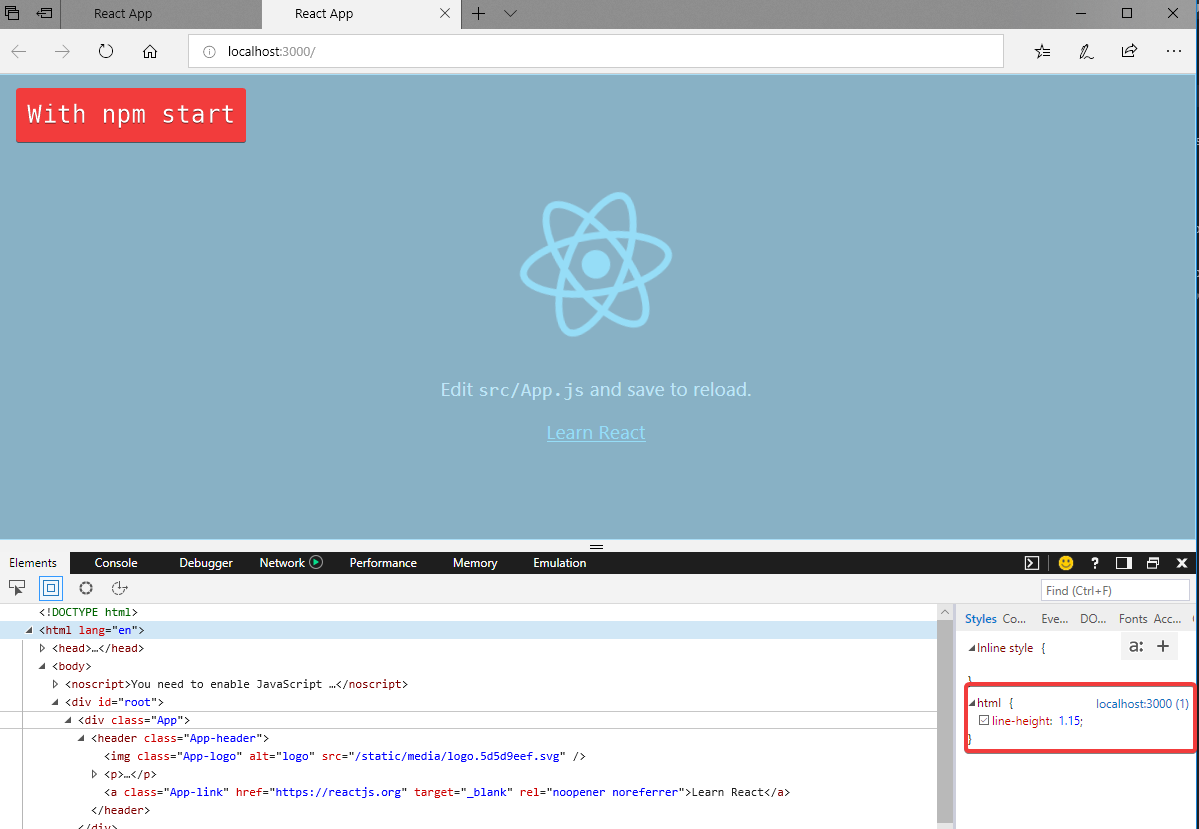
Task: Refresh the localhost page
Action: [x=106, y=51]
